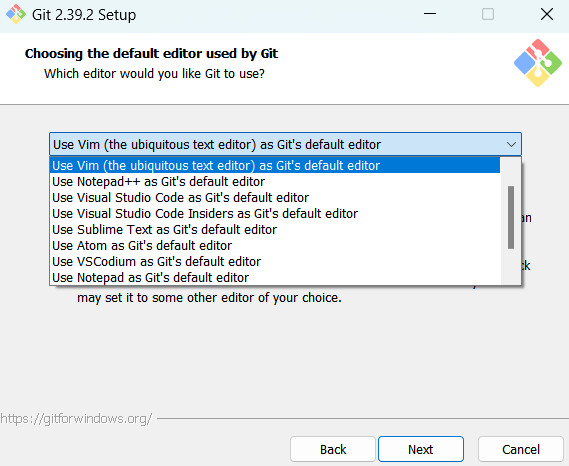Select Visual Studio Code Insiders option
Screen dimensions: 569x466
275,213
